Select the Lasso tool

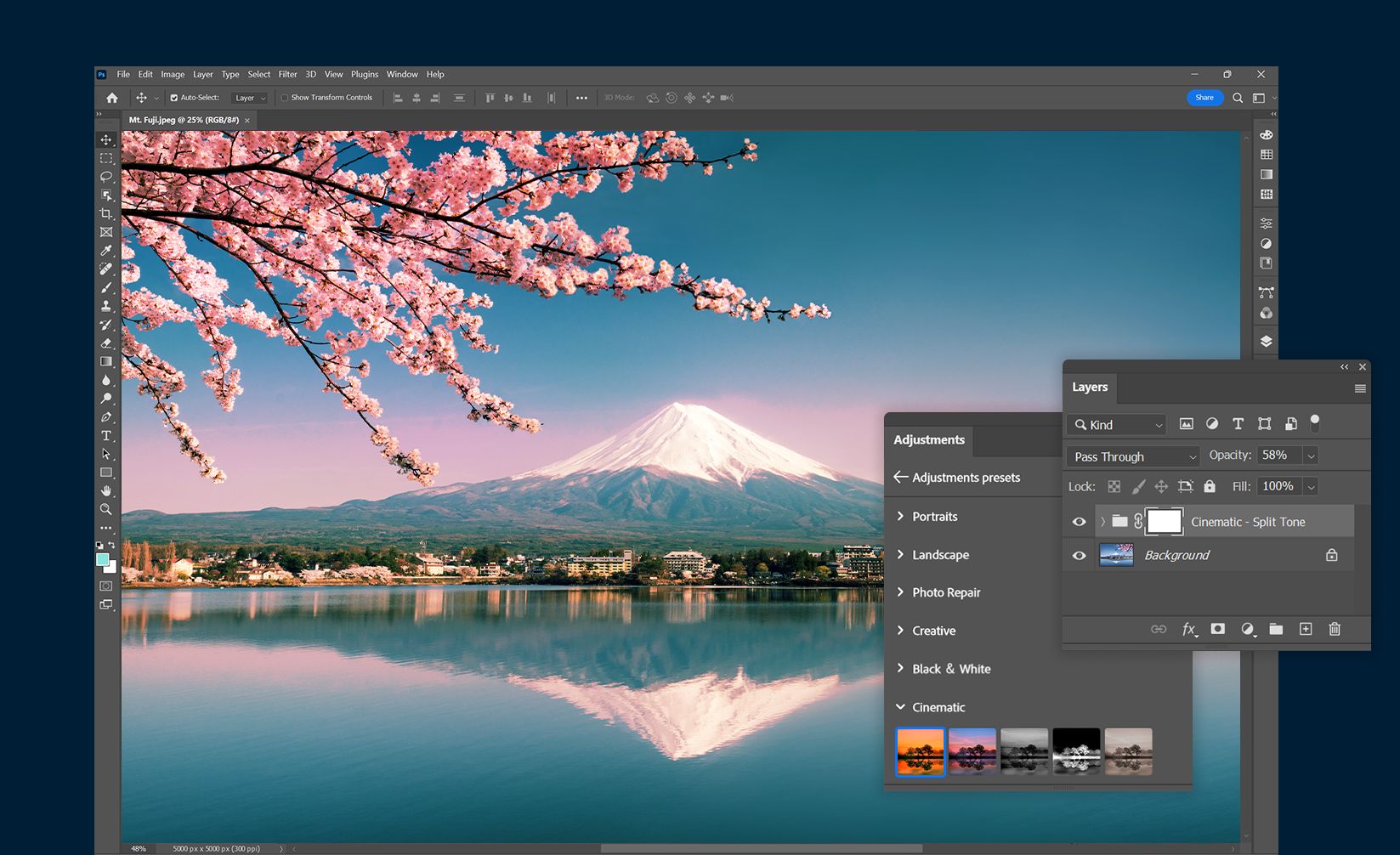(106, 177)
